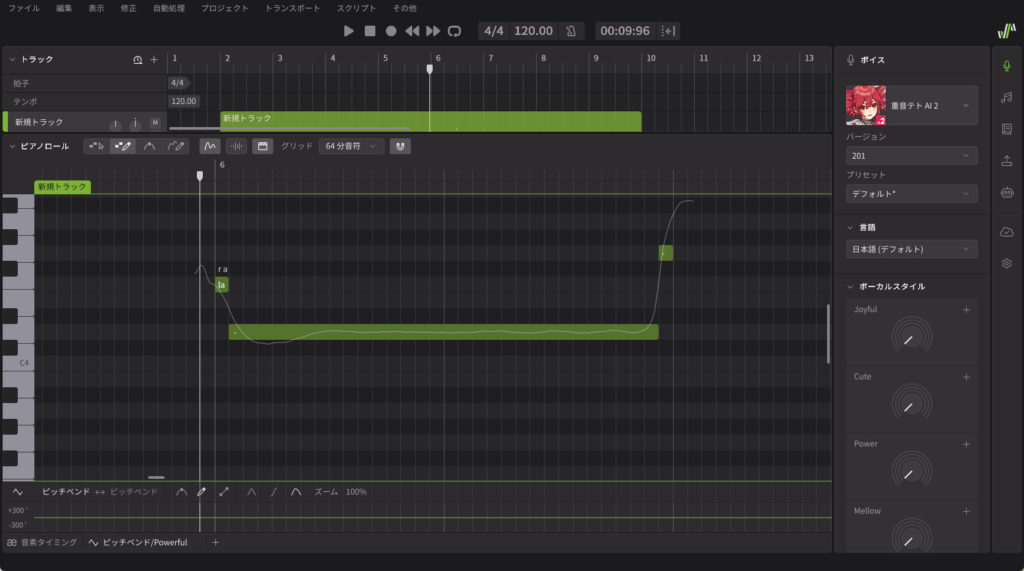Click the add track plus icon

(154, 60)
